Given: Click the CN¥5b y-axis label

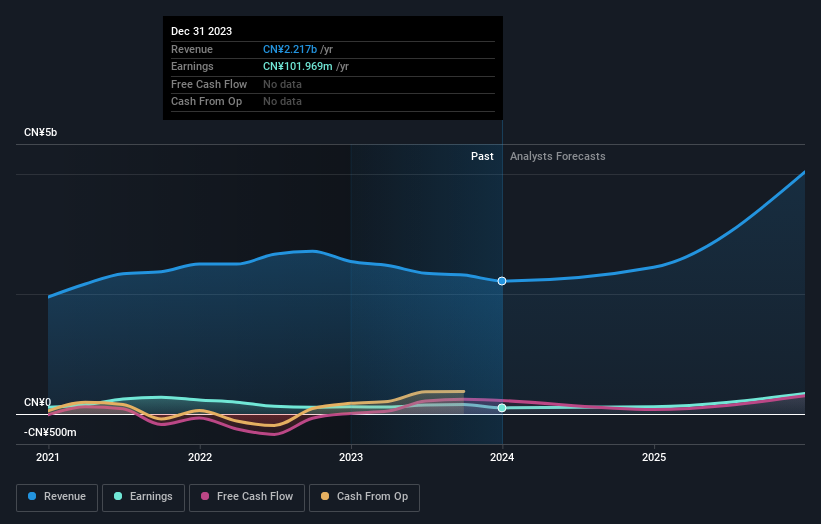Looking at the screenshot, I should [40, 132].
